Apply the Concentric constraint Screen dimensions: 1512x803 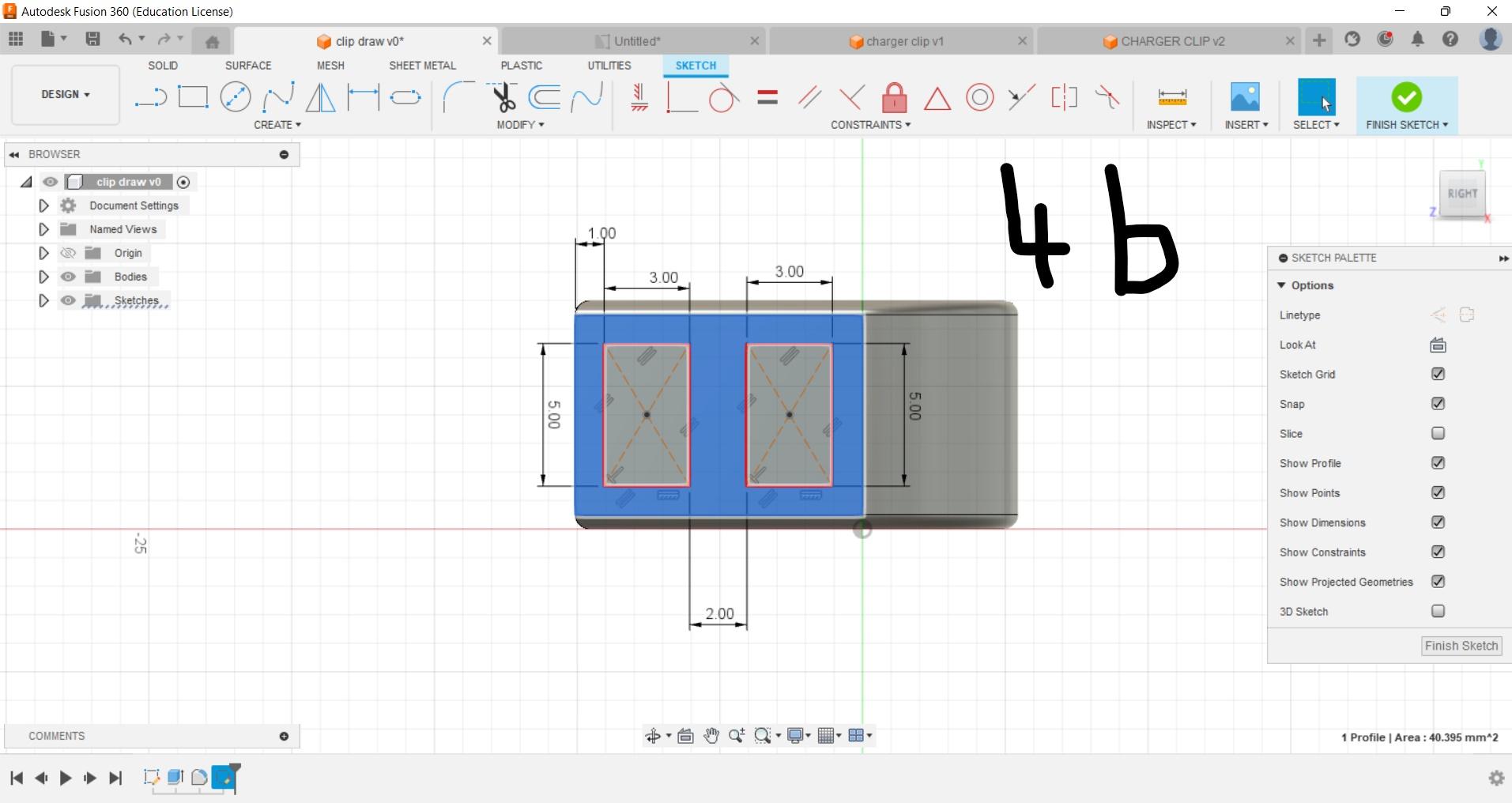point(980,97)
